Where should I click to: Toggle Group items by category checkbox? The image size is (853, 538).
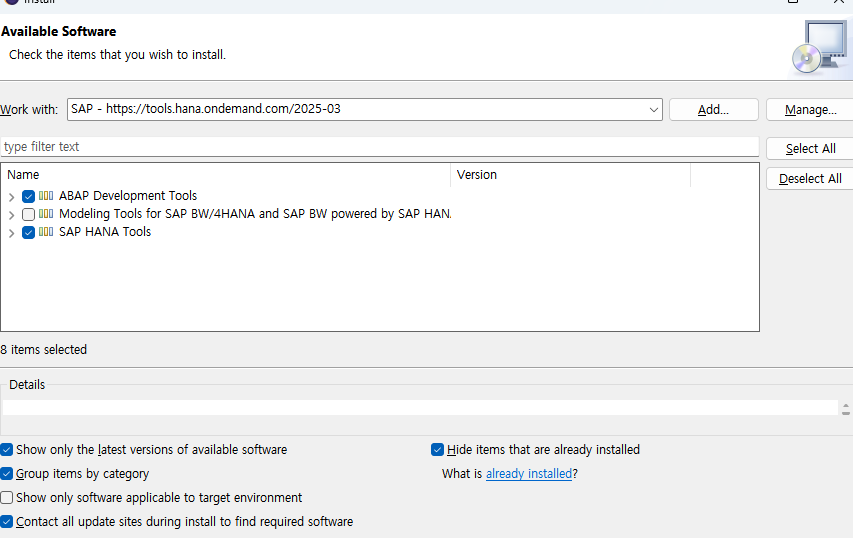[7, 474]
